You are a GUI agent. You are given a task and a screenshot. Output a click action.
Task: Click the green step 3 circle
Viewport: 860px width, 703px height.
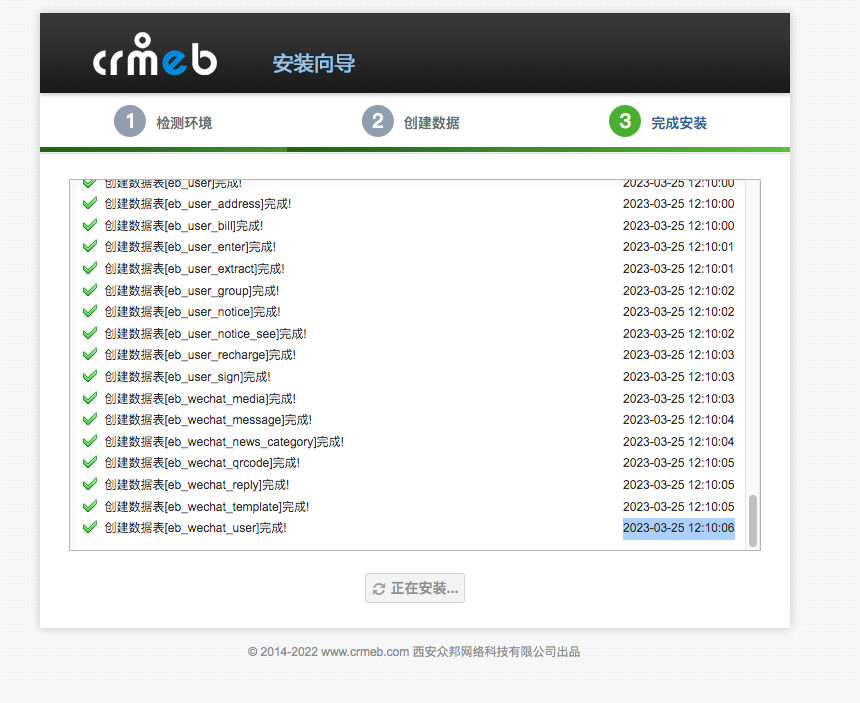tap(625, 121)
